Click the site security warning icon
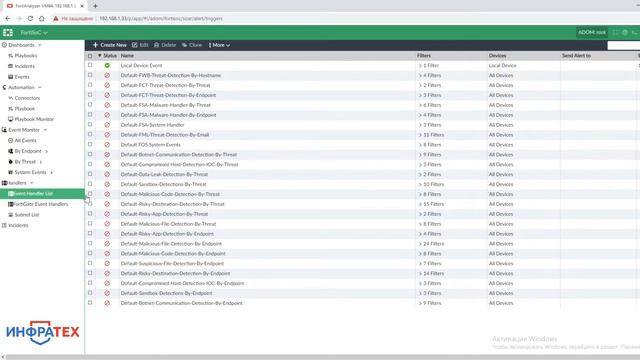Viewport: 640px width, 360px height. (56, 19)
